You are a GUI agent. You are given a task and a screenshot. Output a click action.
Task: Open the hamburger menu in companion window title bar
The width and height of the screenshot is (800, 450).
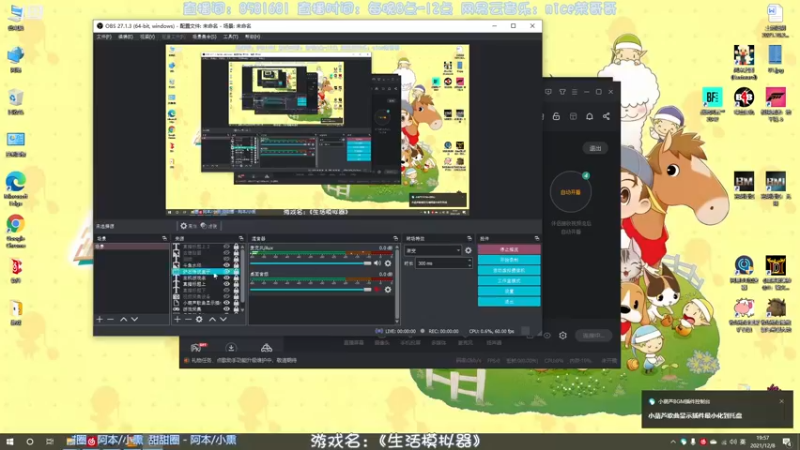coord(574,92)
